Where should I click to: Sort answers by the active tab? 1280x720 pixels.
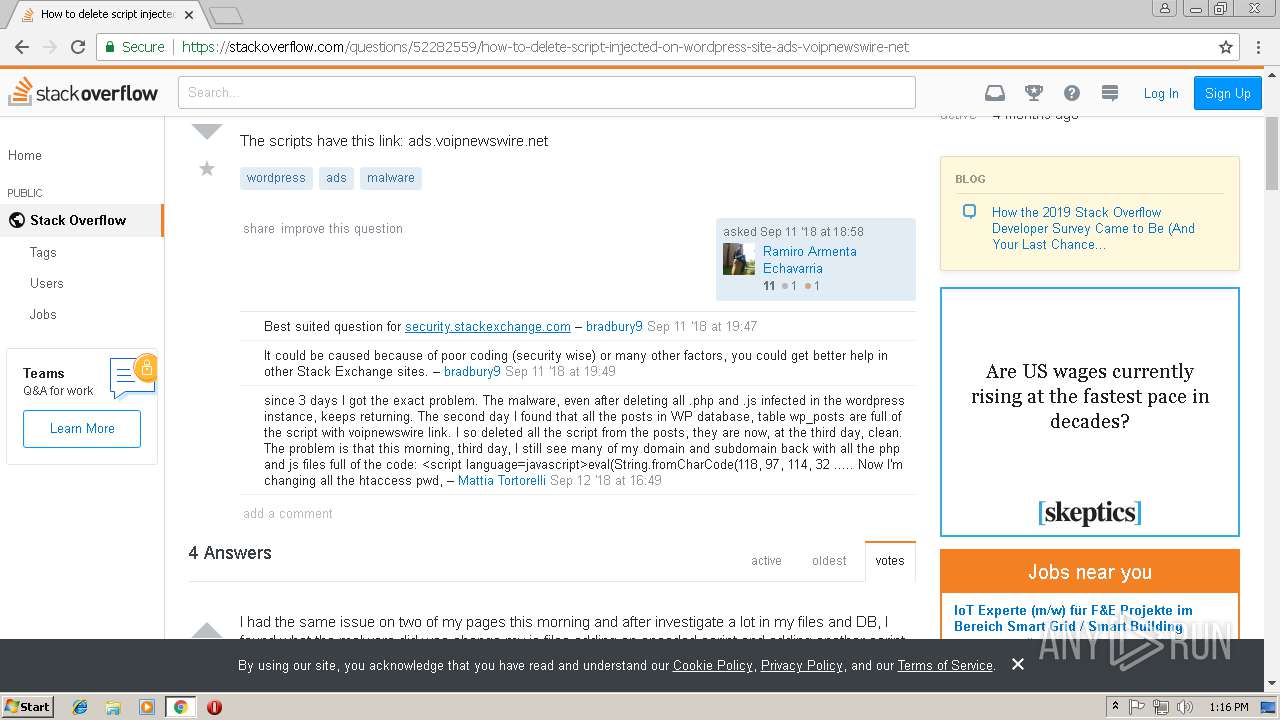coord(766,561)
